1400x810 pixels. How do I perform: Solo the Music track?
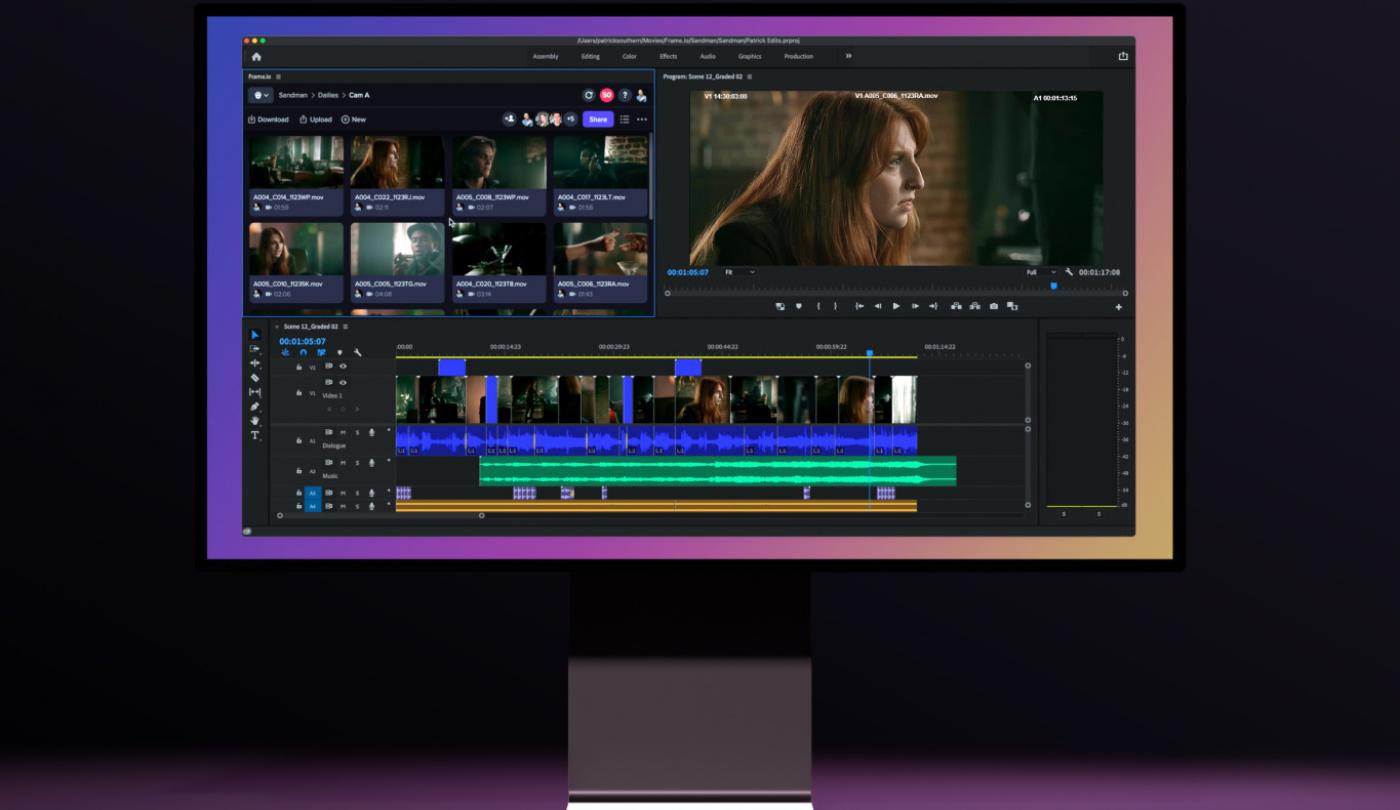pyautogui.click(x=357, y=463)
